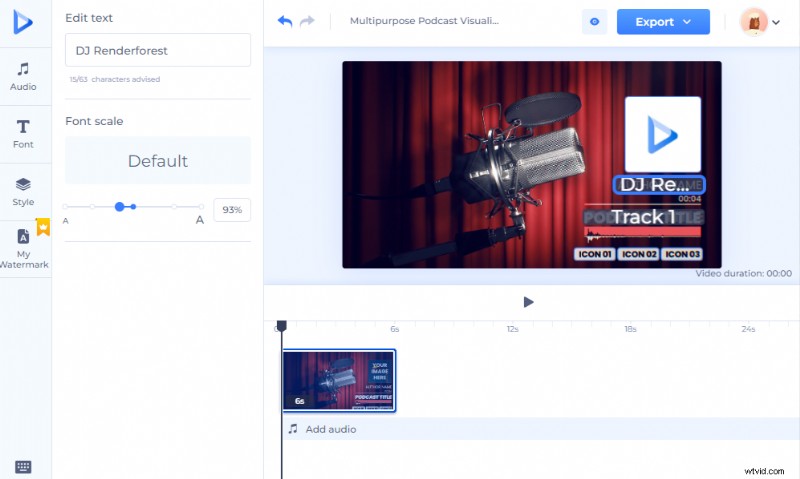Click the timeline playhead marker

[x=282, y=326]
